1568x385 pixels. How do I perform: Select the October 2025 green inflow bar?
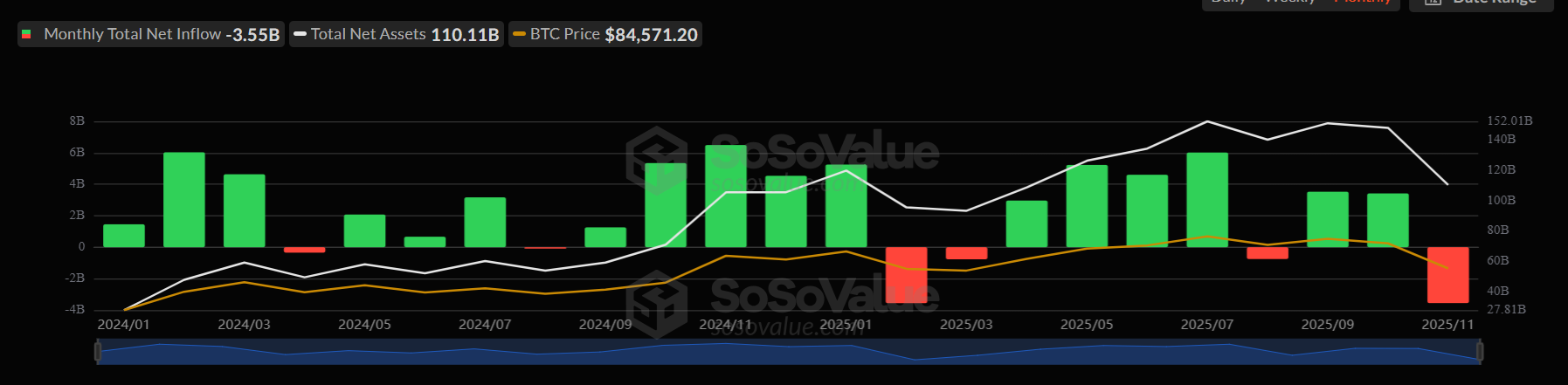pos(1388,220)
